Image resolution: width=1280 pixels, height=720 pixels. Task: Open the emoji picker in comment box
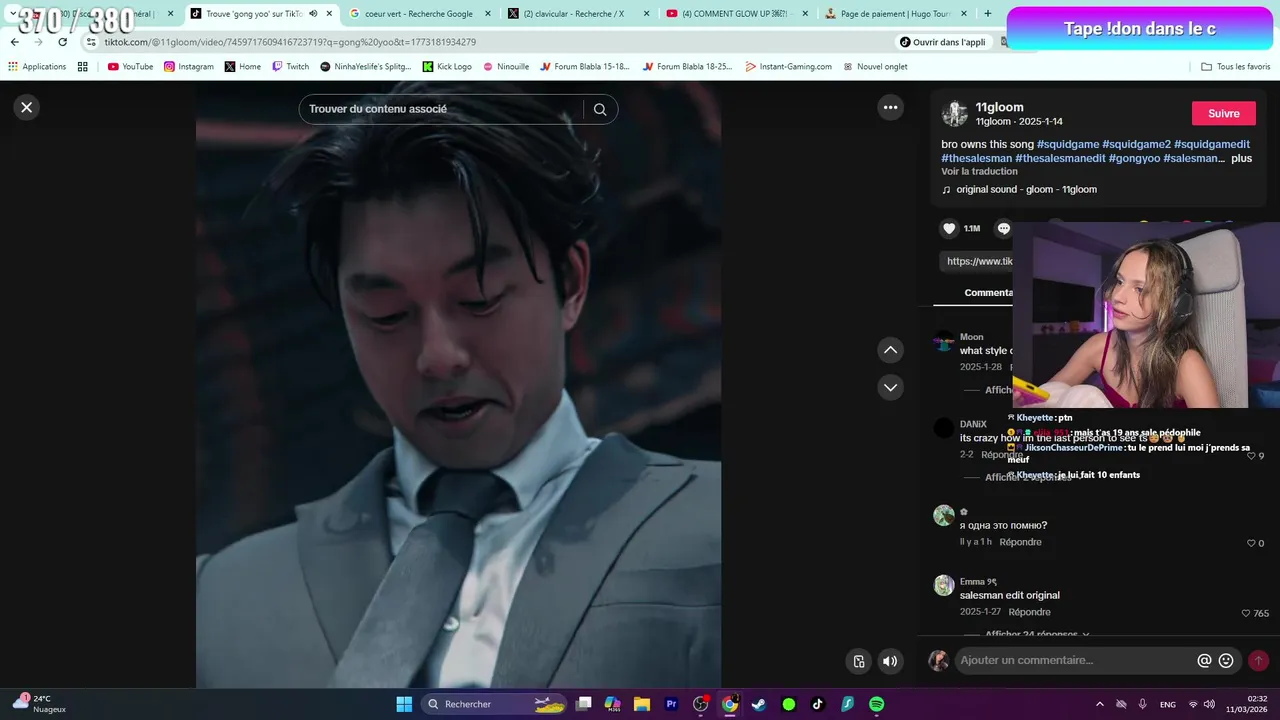[x=1226, y=660]
